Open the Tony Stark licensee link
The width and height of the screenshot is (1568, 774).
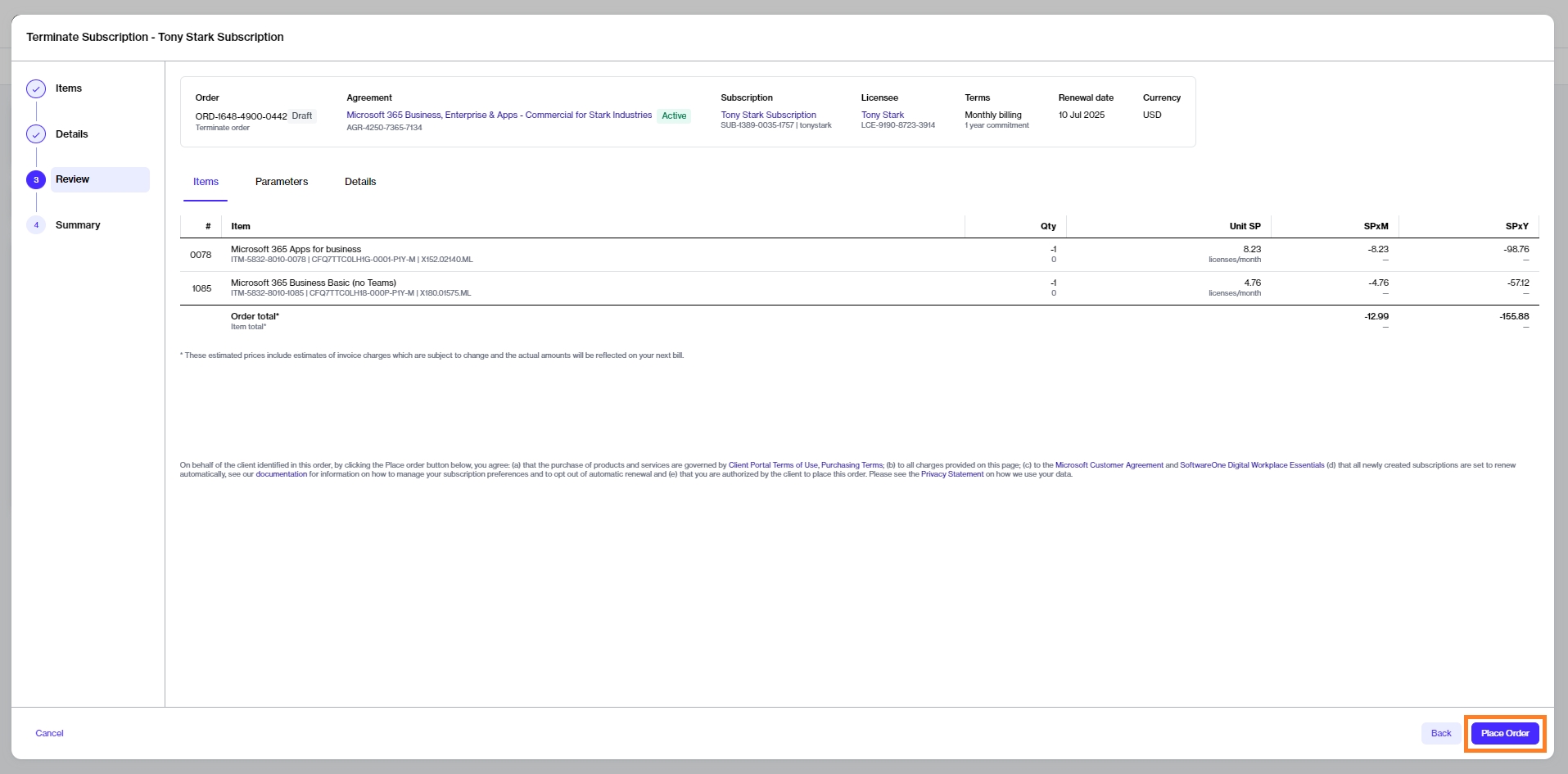coord(882,115)
